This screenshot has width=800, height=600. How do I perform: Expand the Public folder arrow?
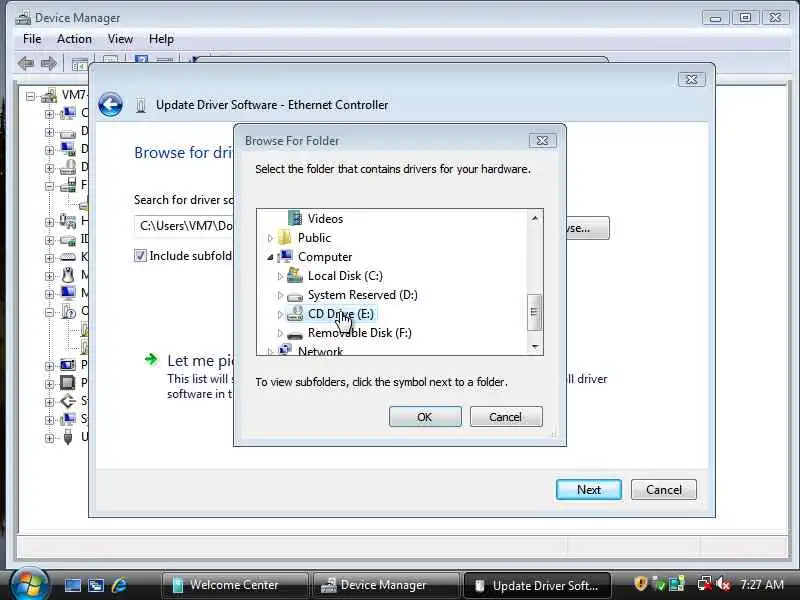click(x=270, y=238)
